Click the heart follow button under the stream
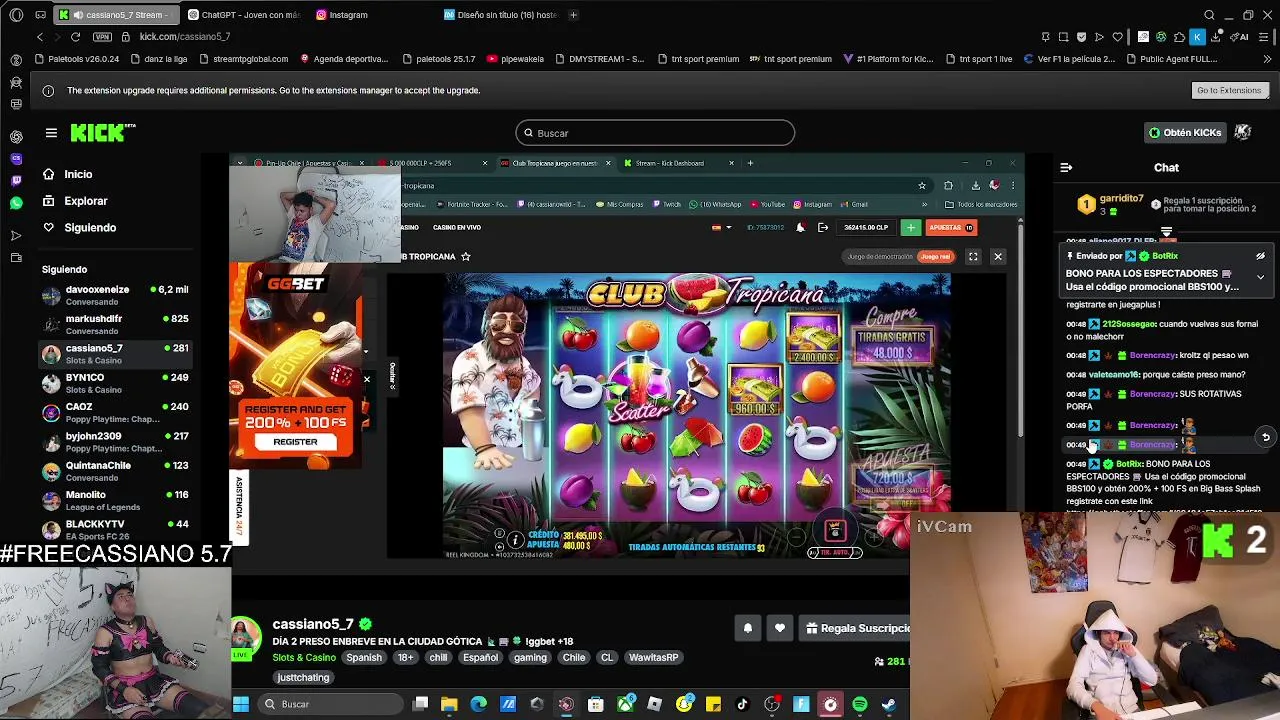The width and height of the screenshot is (1280, 720). coord(780,628)
